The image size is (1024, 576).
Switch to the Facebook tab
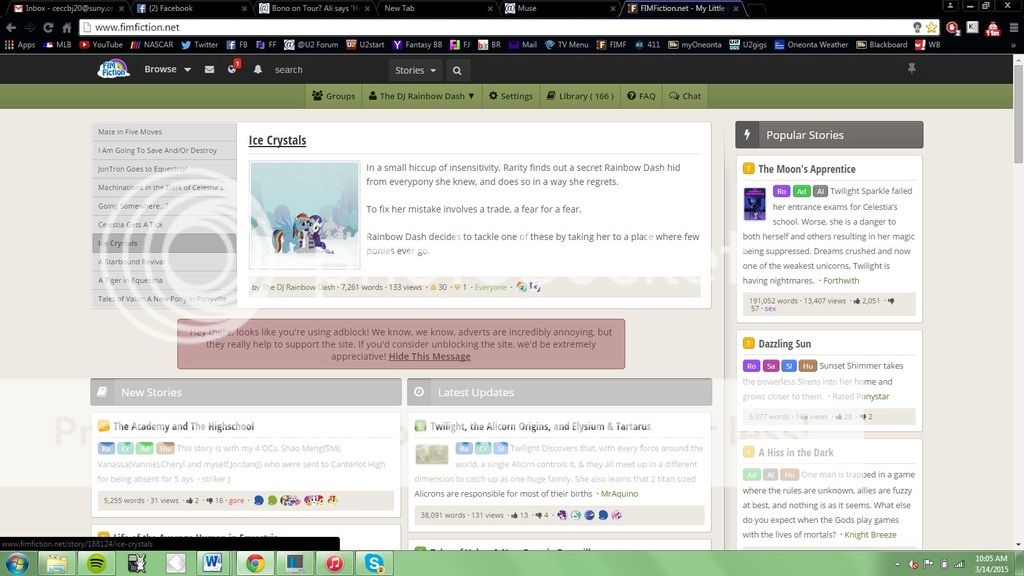click(x=170, y=8)
